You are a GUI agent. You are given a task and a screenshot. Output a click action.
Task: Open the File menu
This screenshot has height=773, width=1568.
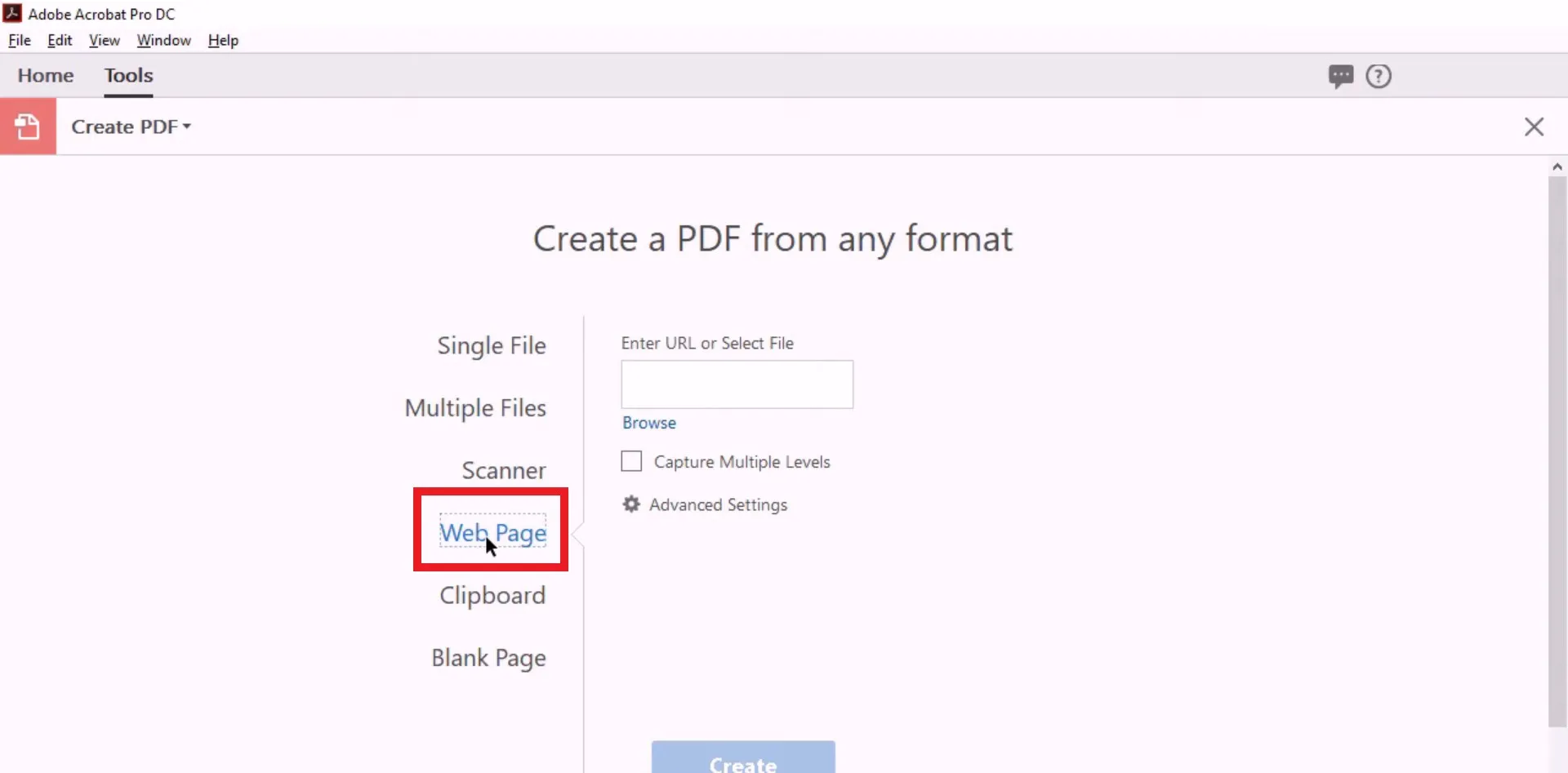pyautogui.click(x=18, y=40)
